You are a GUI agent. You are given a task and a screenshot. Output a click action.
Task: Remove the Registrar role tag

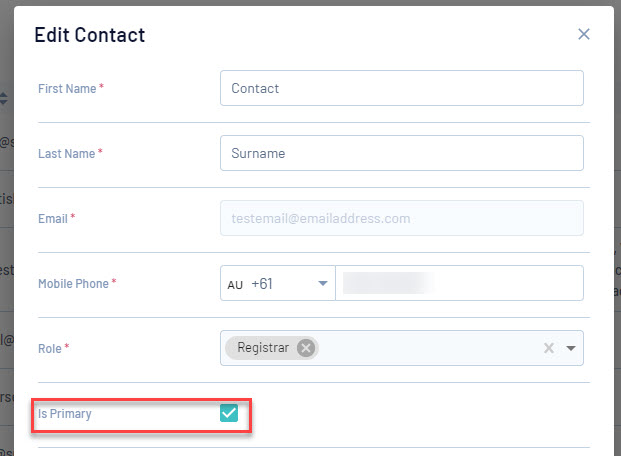pos(306,348)
